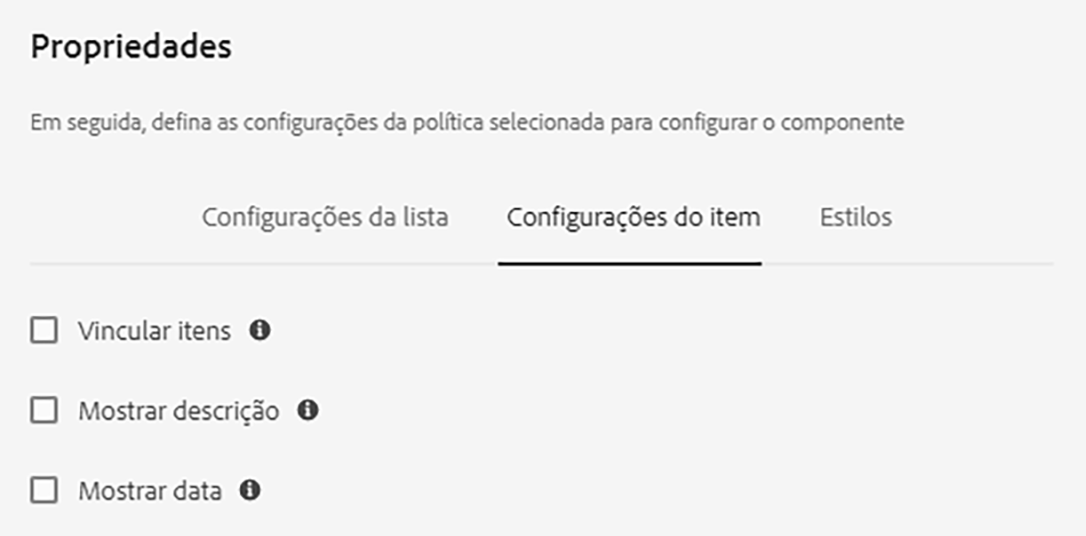
Task: Click the Vincular itens label text
Action: pyautogui.click(x=154, y=331)
